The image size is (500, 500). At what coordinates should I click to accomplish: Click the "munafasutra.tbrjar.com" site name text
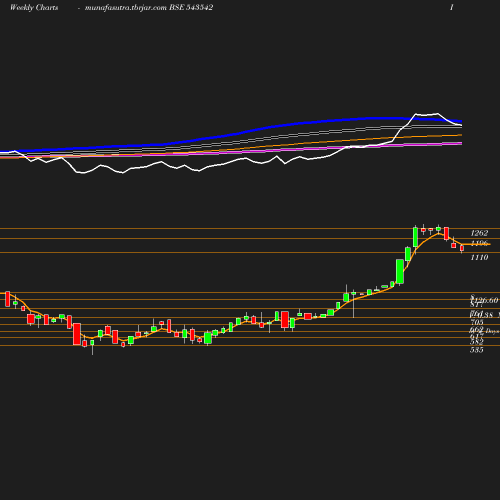point(126,8)
